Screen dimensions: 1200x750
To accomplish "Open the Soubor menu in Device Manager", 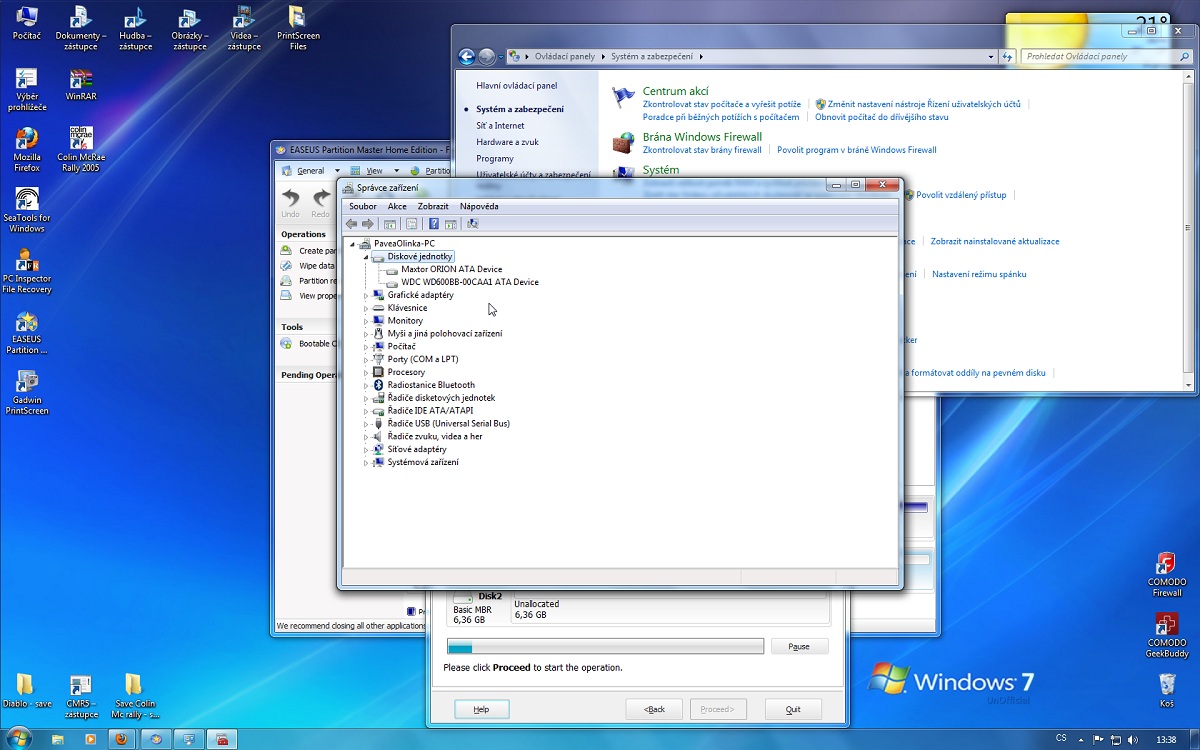I will tap(362, 206).
